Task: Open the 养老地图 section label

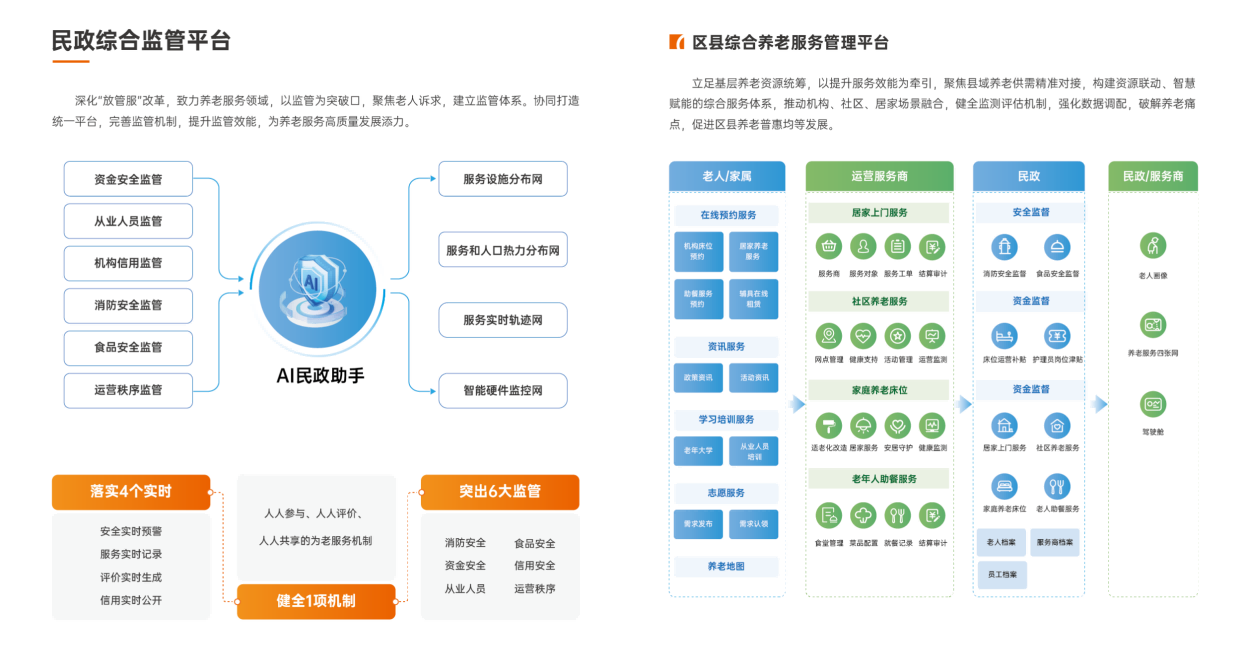Action: tap(726, 566)
